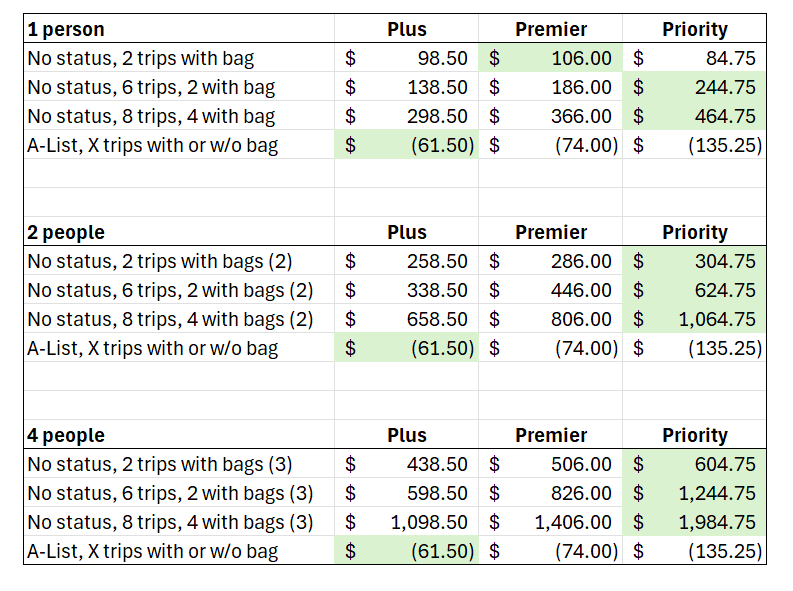Click the $84.75 Priority cell
This screenshot has height=591, width=793.
point(694,58)
